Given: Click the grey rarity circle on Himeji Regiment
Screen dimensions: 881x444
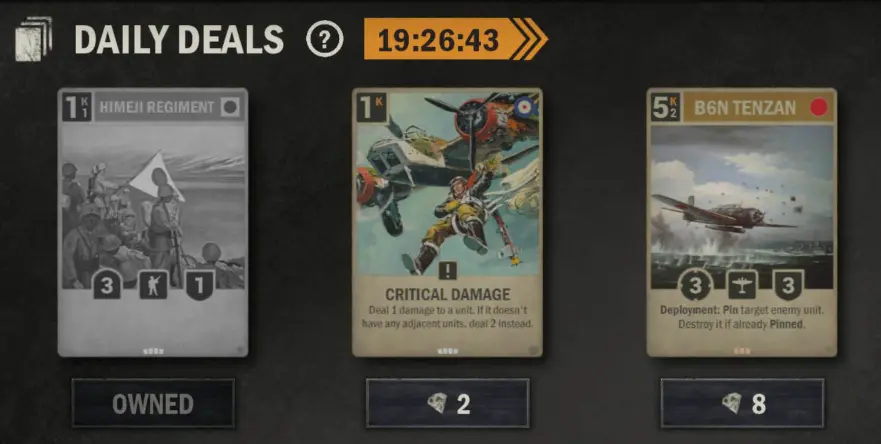Looking at the screenshot, I should (x=230, y=107).
